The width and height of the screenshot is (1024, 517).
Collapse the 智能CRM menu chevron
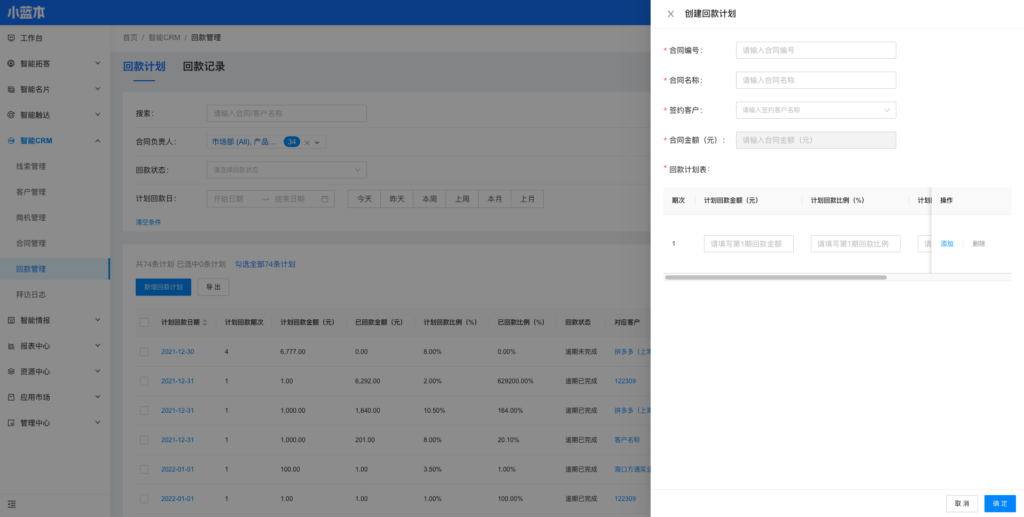coord(97,141)
